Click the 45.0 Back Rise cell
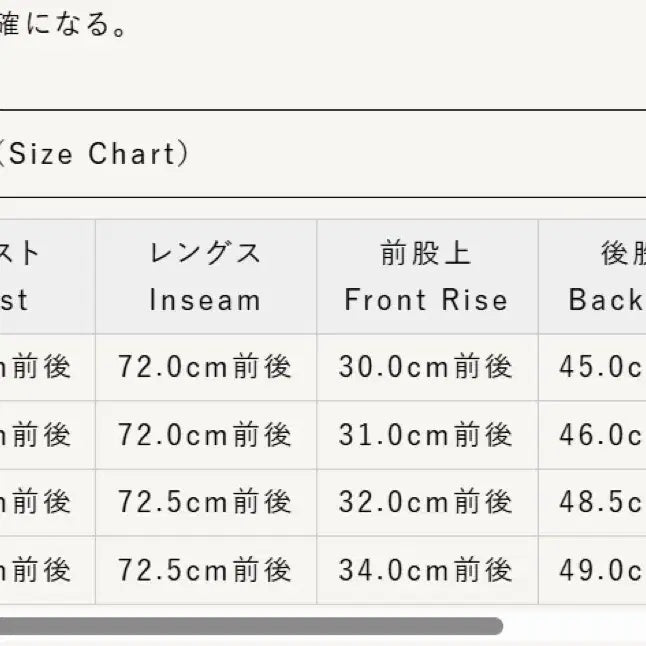646x646 pixels. (x=602, y=367)
